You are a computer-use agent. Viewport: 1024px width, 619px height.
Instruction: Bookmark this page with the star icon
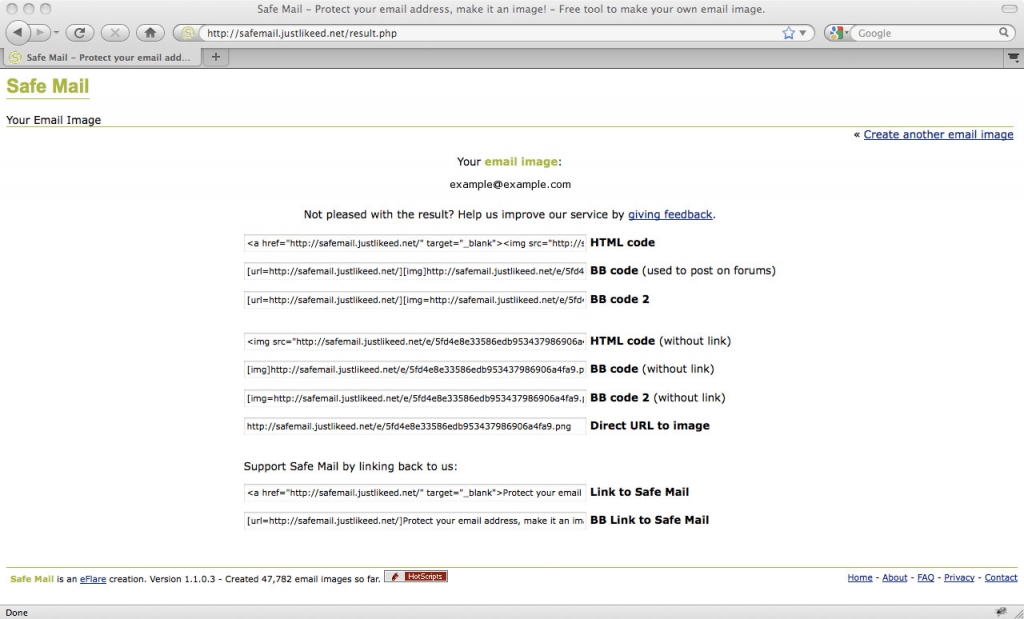point(788,33)
